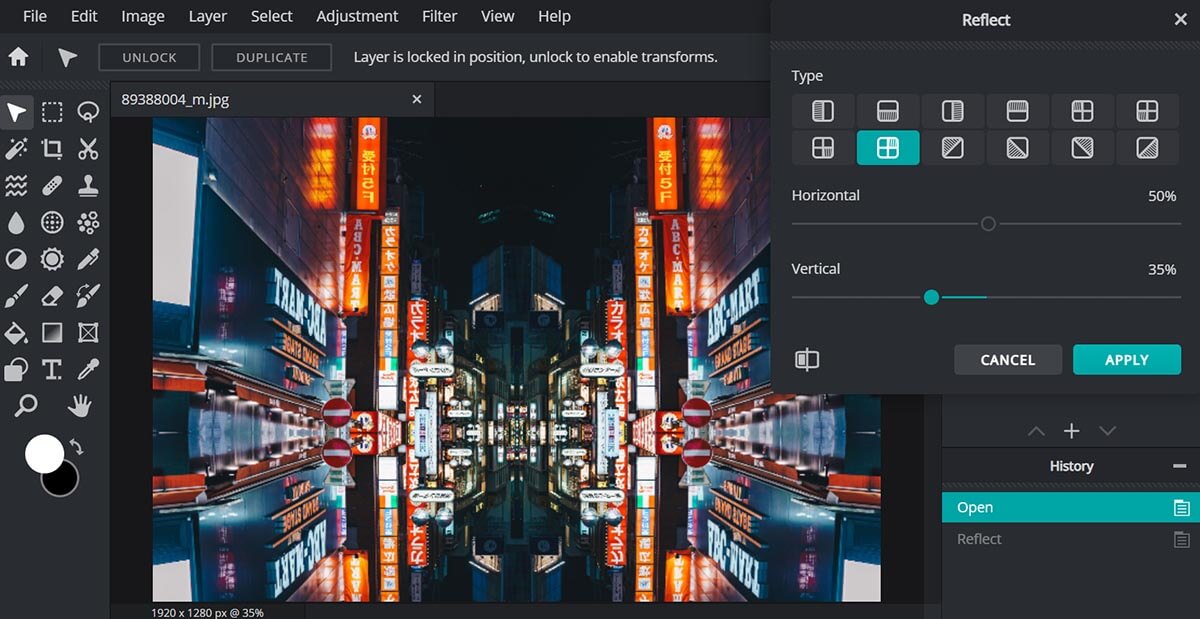Open the Adjustment menu
The width and height of the screenshot is (1200, 619).
point(357,16)
